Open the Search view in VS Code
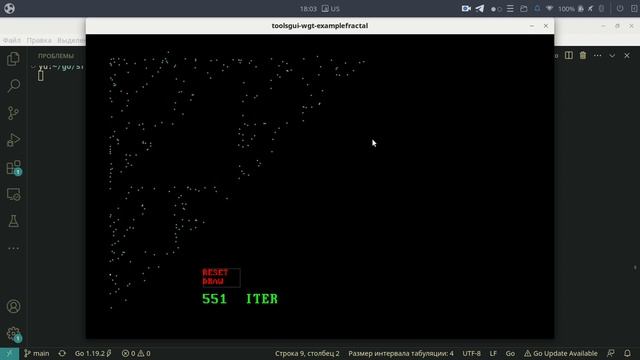 pyautogui.click(x=13, y=86)
